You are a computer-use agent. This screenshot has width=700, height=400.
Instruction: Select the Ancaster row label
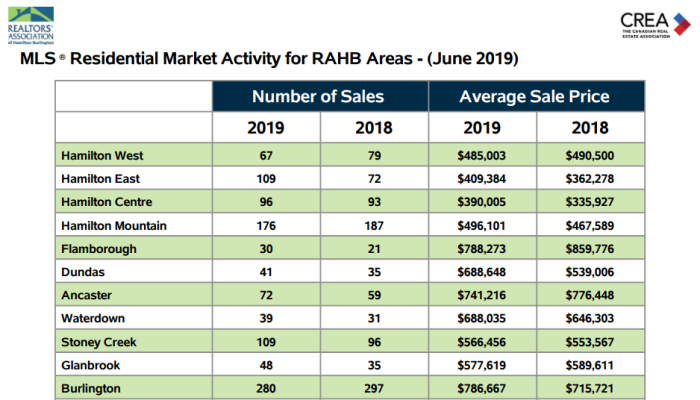tap(88, 294)
